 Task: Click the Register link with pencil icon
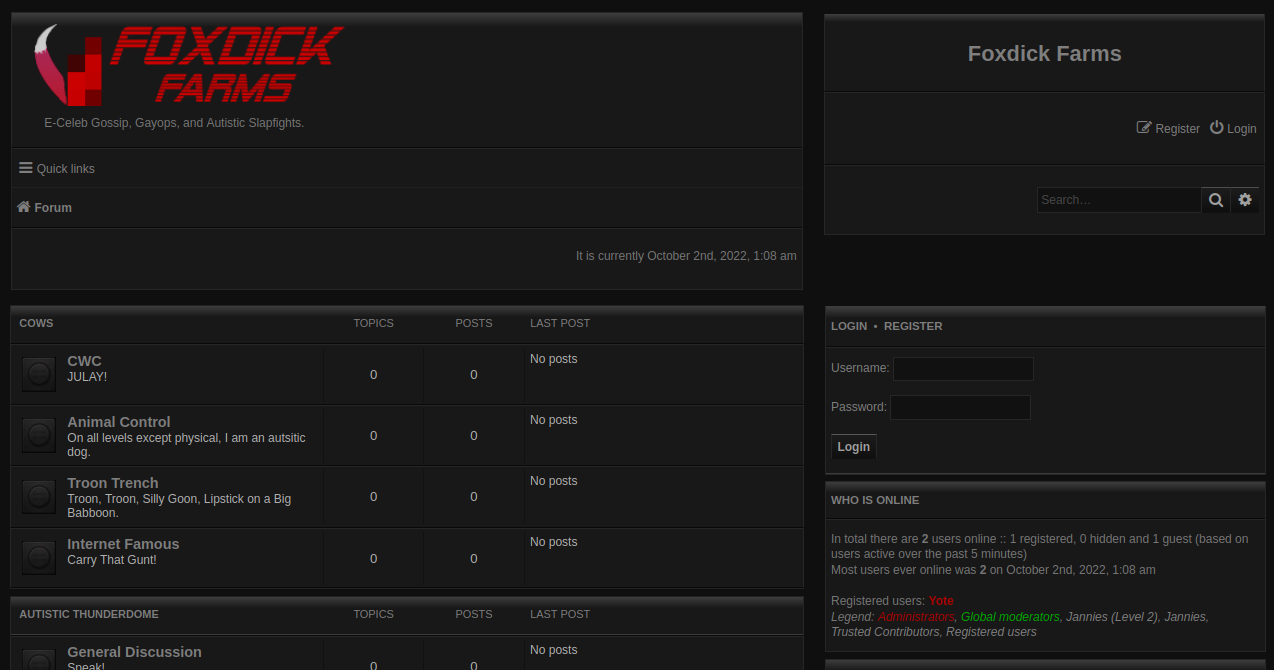1168,128
